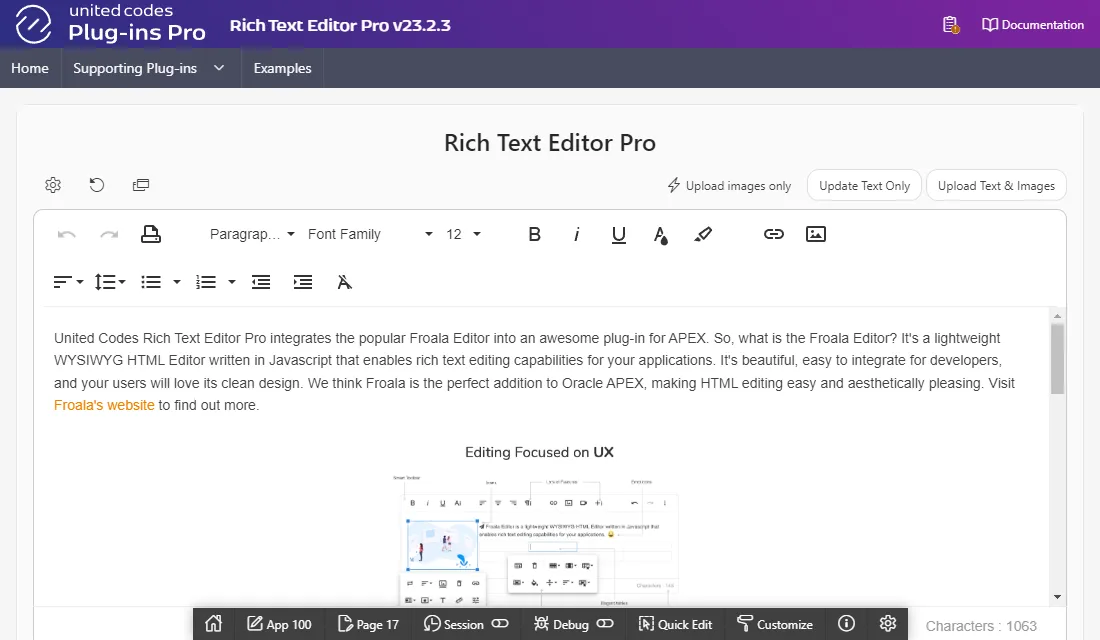Follow the Froala's website link
The height and width of the screenshot is (640, 1100).
[x=104, y=405]
